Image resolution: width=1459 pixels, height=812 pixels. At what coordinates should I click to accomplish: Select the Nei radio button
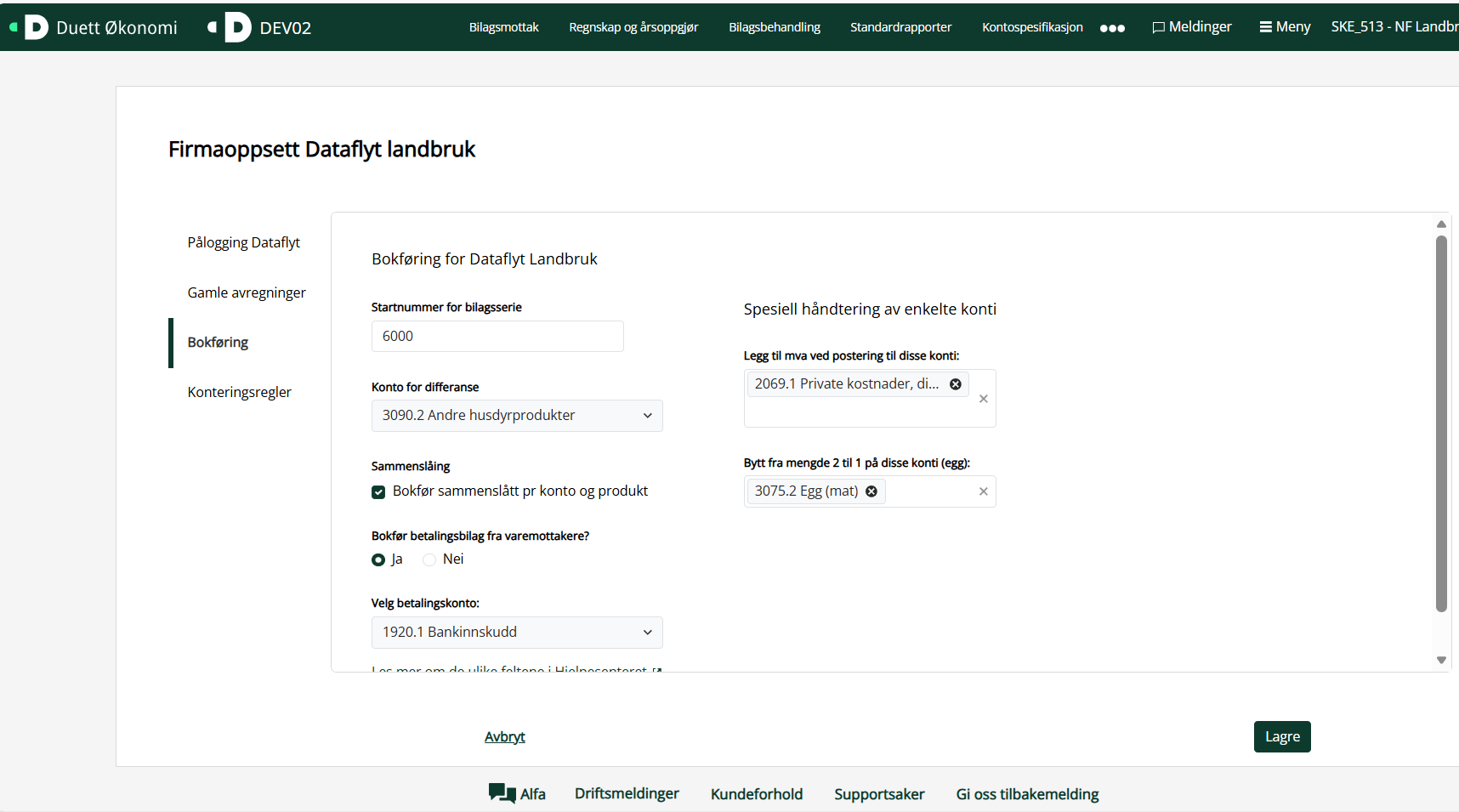(429, 559)
